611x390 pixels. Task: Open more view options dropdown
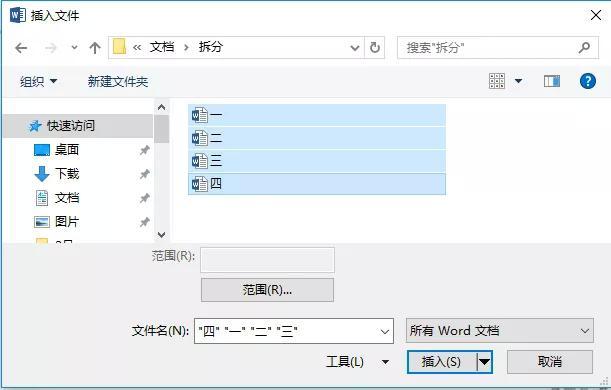point(518,81)
